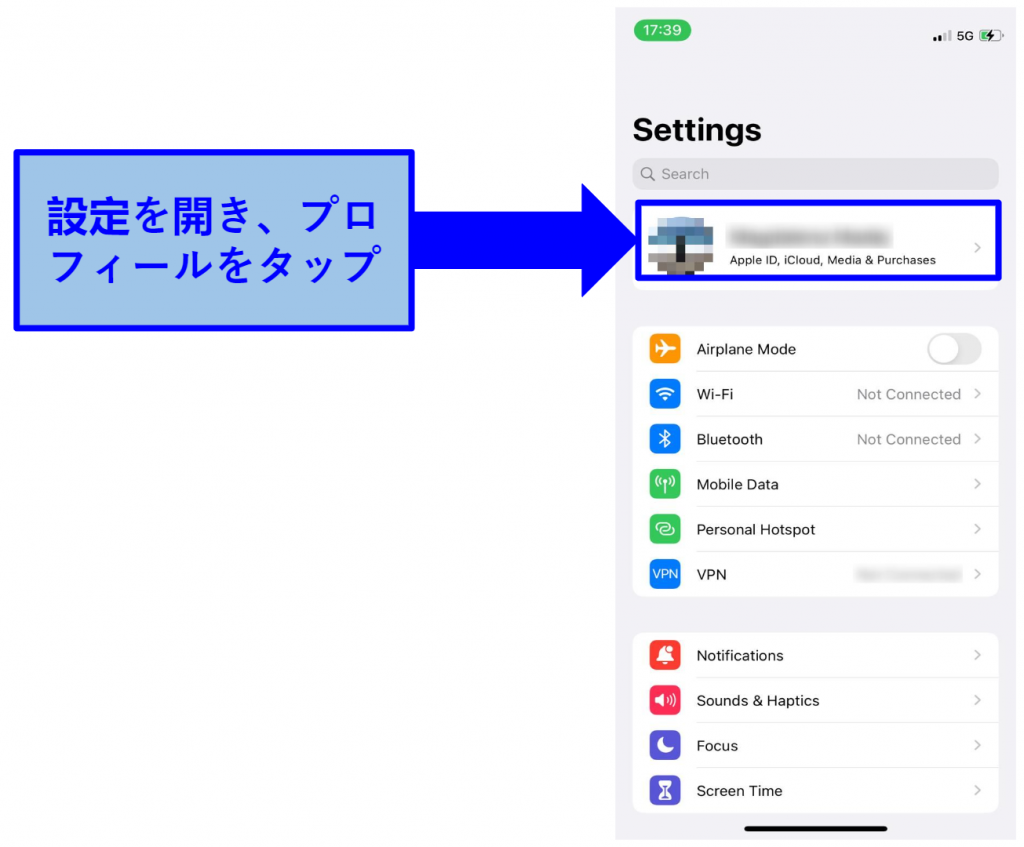Screen dimensions: 1024x847
Task: Open Sounds & Haptics via its chevron
Action: tap(978, 700)
